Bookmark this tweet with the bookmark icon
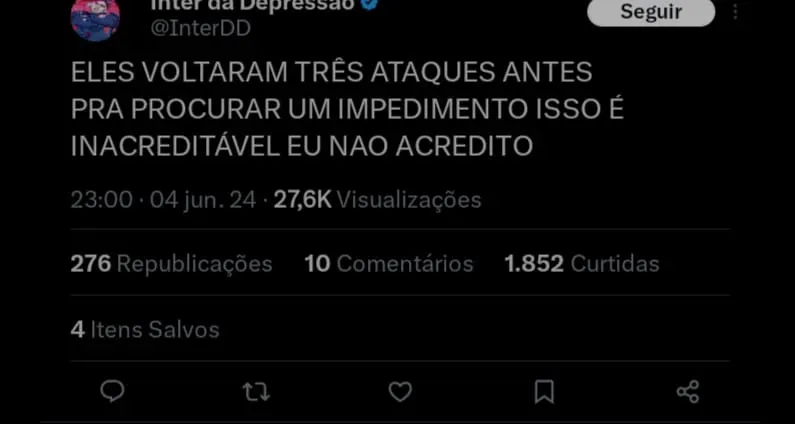The width and height of the screenshot is (795, 424). click(x=544, y=392)
